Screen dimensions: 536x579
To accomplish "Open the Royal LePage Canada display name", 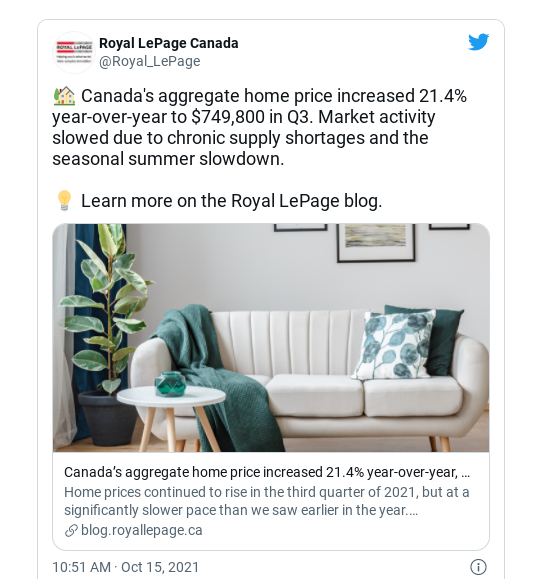I will pyautogui.click(x=169, y=43).
